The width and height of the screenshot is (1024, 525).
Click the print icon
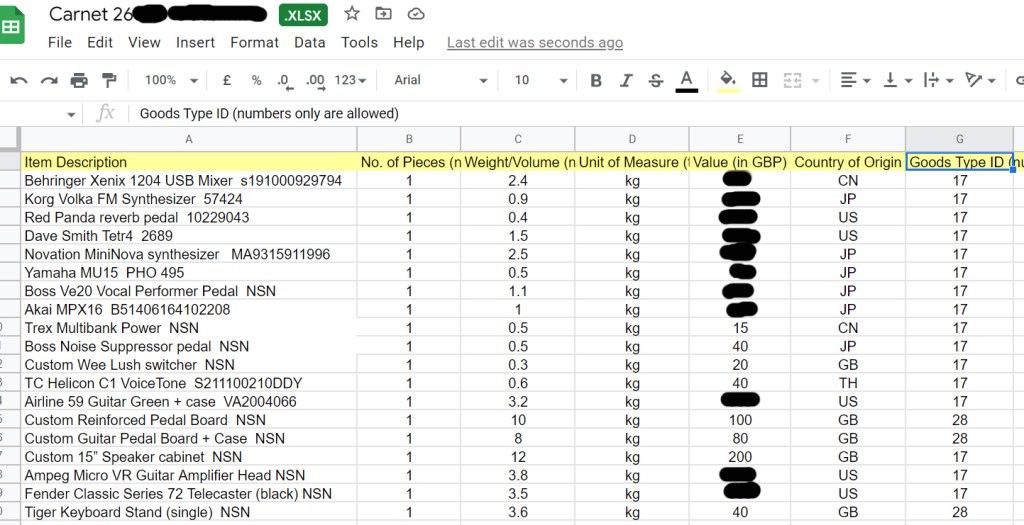point(79,80)
